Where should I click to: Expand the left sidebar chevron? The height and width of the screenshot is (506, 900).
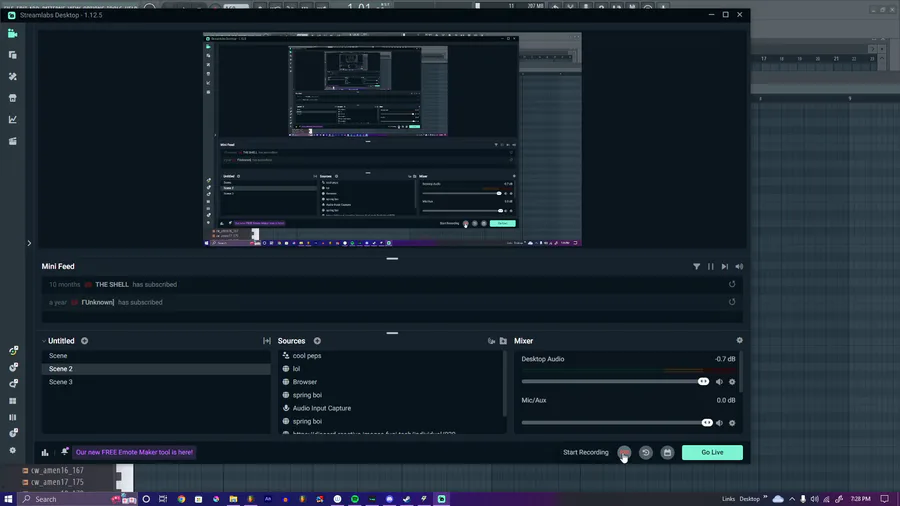pyautogui.click(x=29, y=243)
